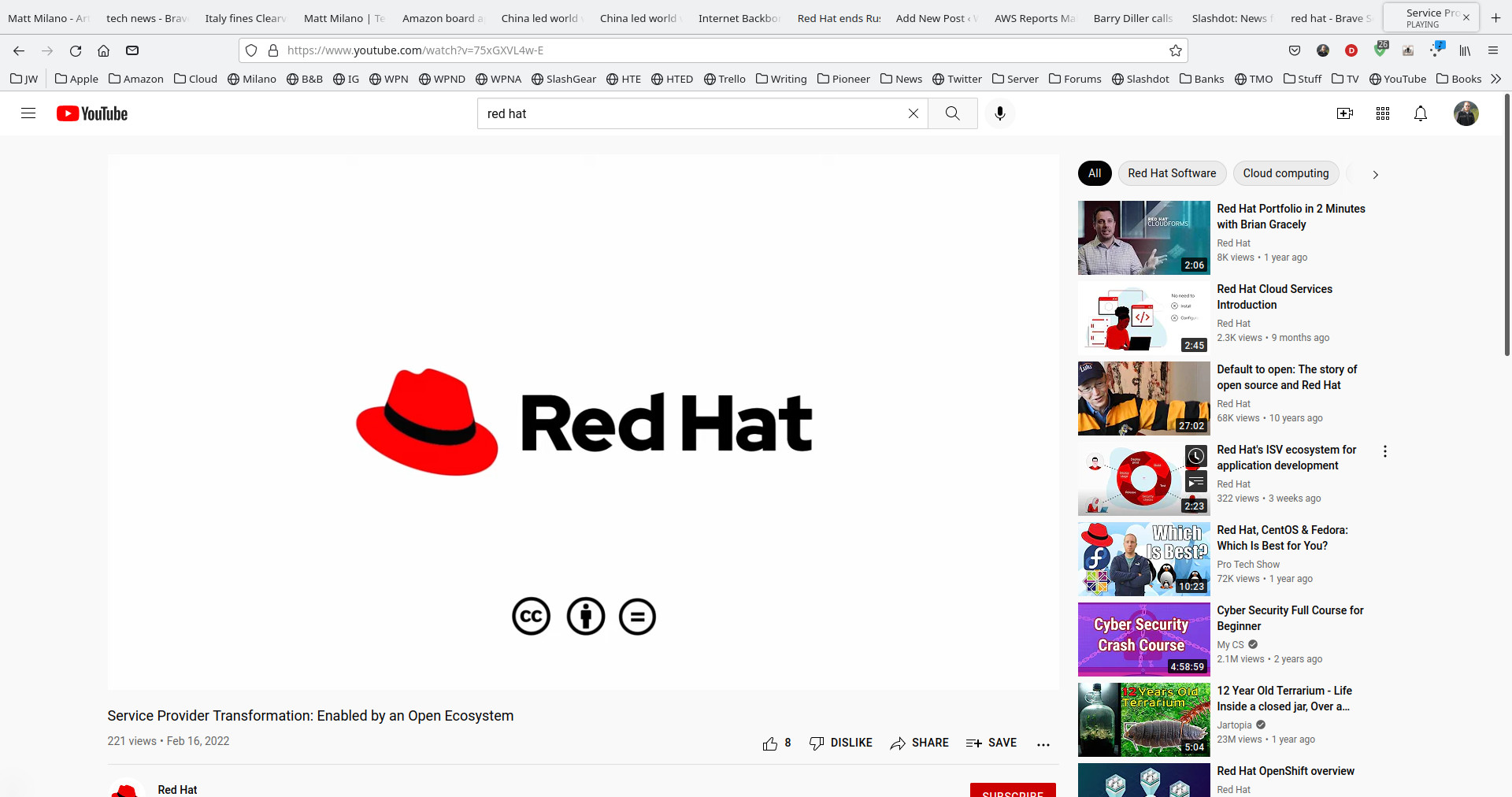This screenshot has width=1512, height=797.
Task: Add ISV ecosystem video to Watch later
Action: point(1196,456)
